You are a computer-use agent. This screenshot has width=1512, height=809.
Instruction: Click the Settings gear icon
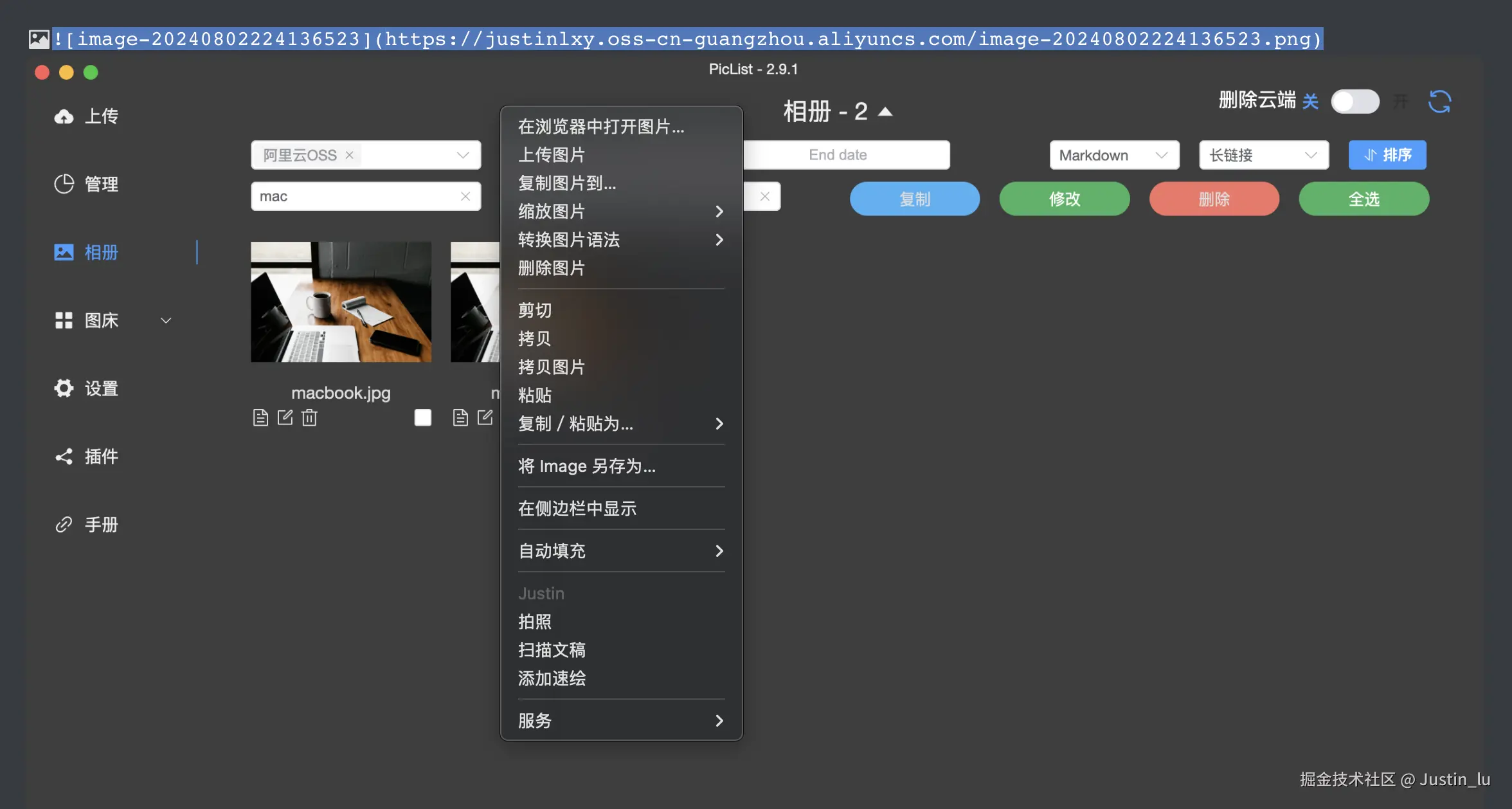click(64, 388)
